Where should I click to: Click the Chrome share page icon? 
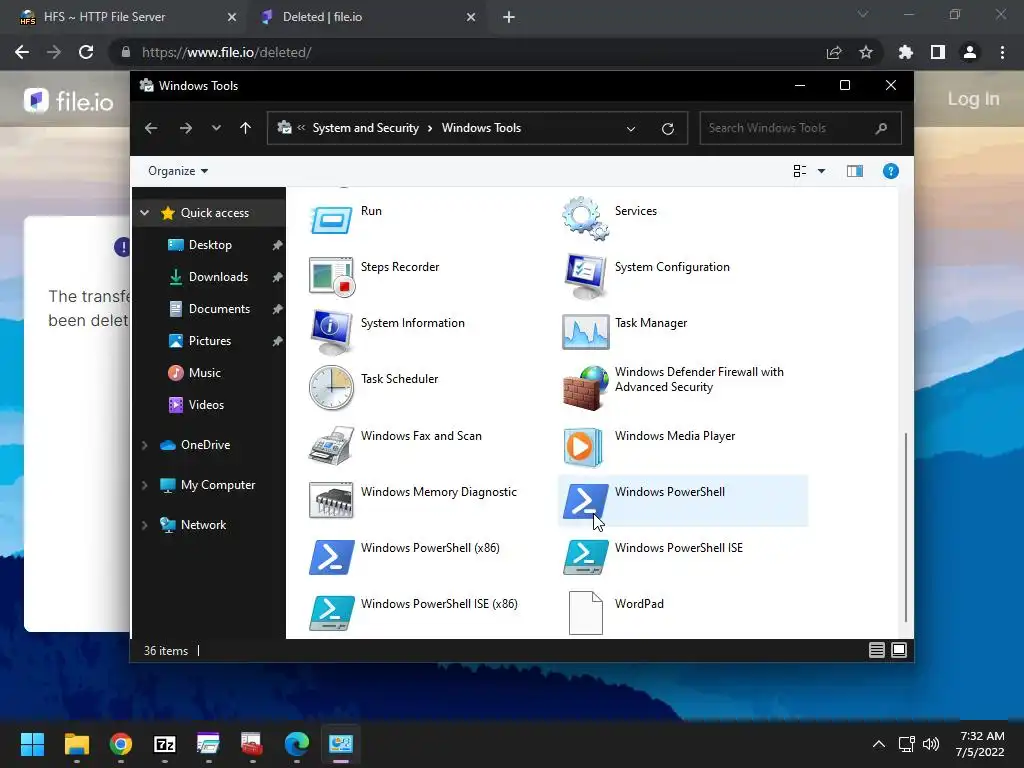[834, 52]
